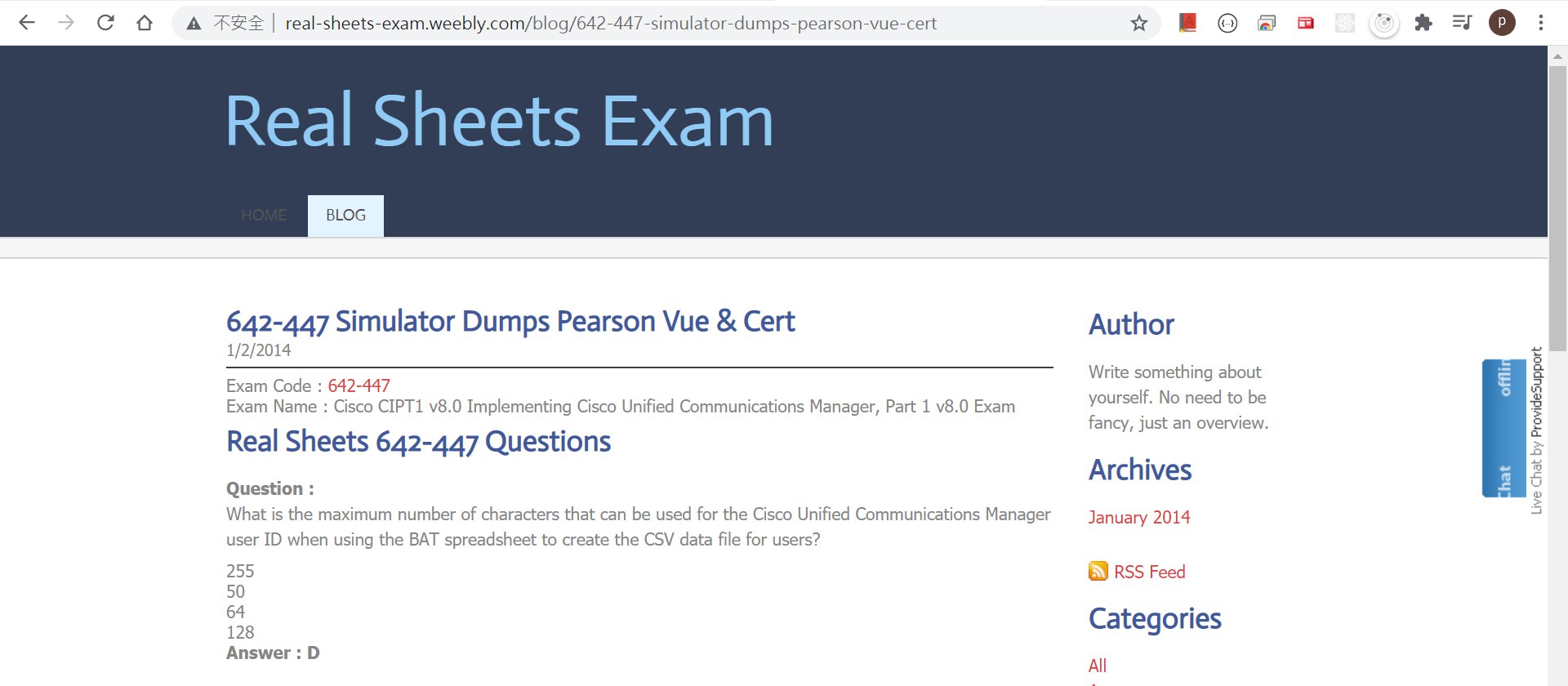1568x686 pixels.
Task: Open the January 2014 archive
Action: pos(1138,517)
